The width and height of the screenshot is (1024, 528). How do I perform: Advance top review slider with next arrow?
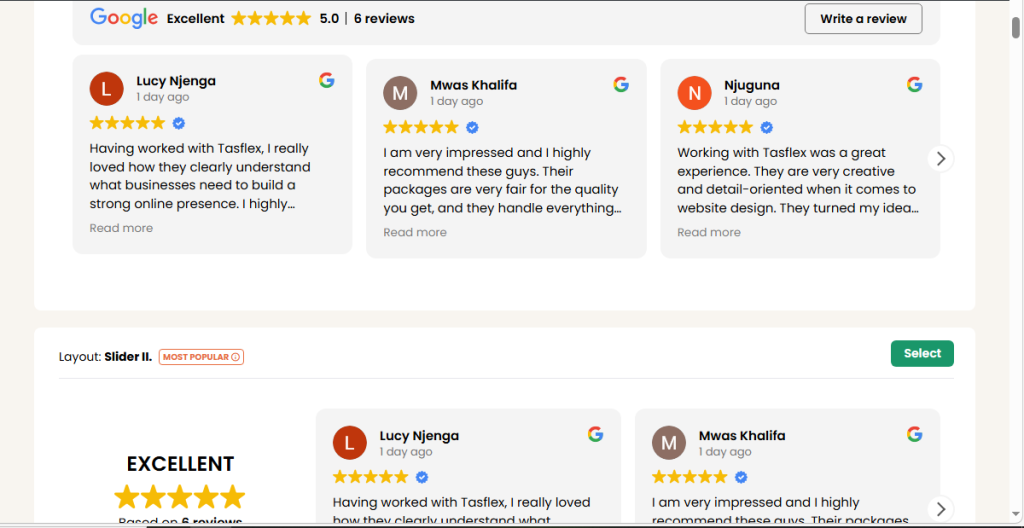940,158
